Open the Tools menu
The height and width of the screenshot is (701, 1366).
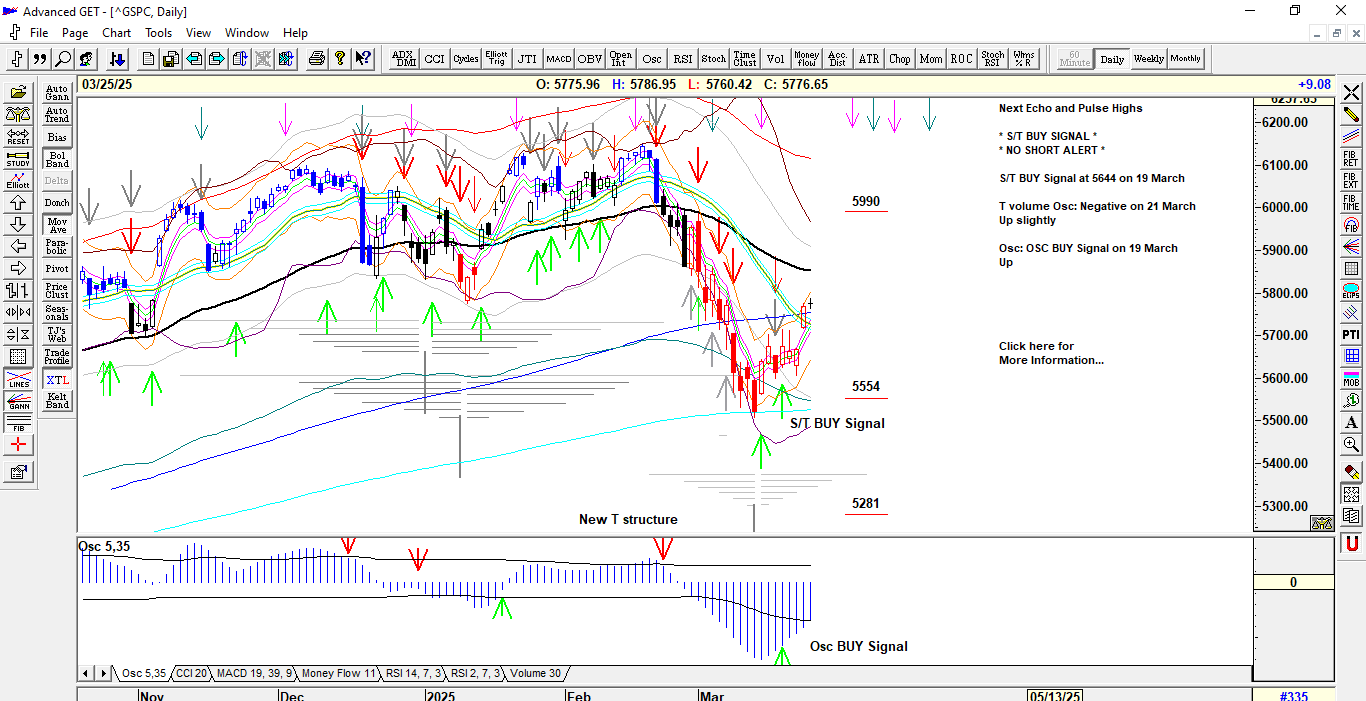coord(158,33)
